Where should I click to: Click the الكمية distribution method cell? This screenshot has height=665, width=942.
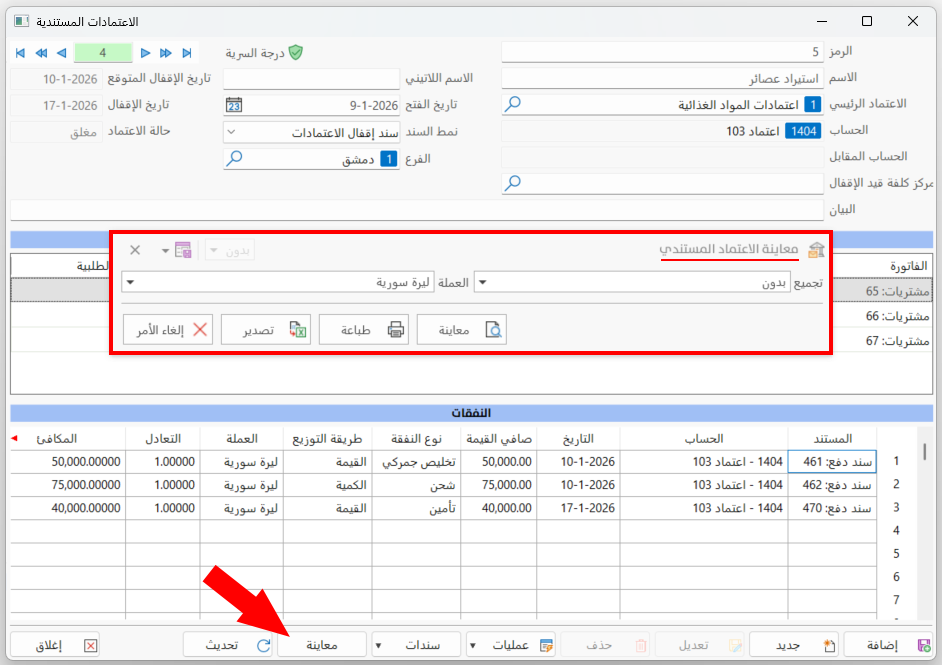(327, 485)
